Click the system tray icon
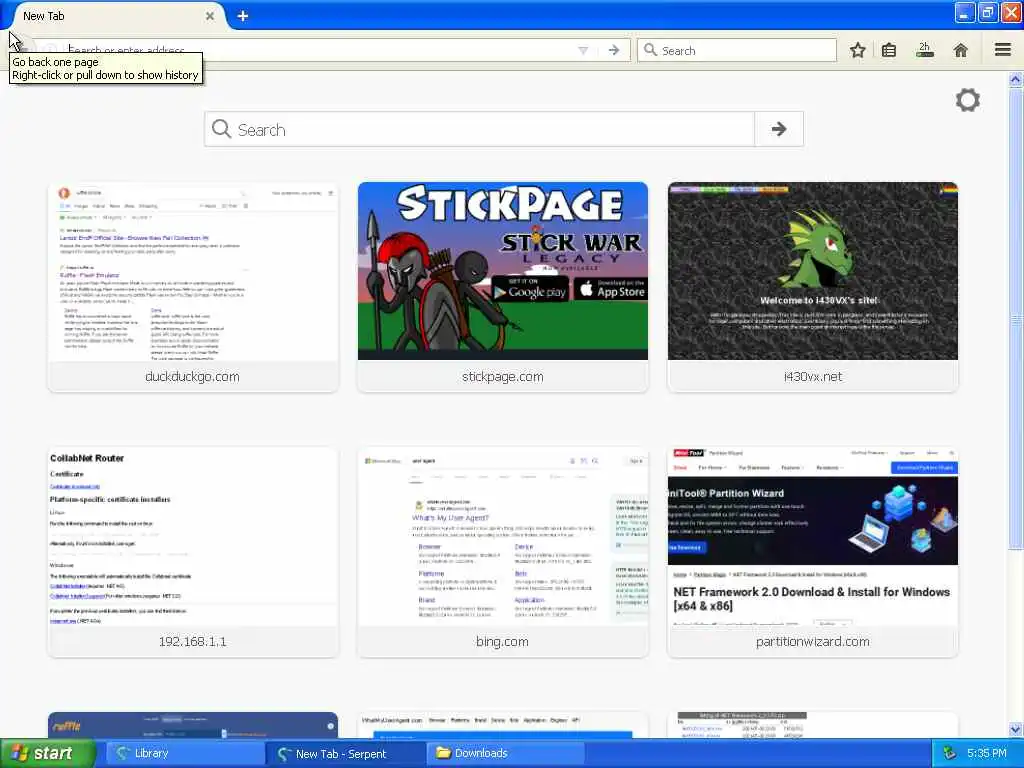The width and height of the screenshot is (1024, 768). (x=950, y=754)
